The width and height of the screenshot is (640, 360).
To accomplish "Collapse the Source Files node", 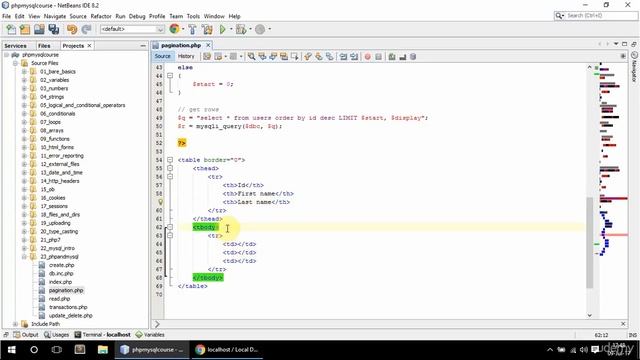I will (x=15, y=63).
